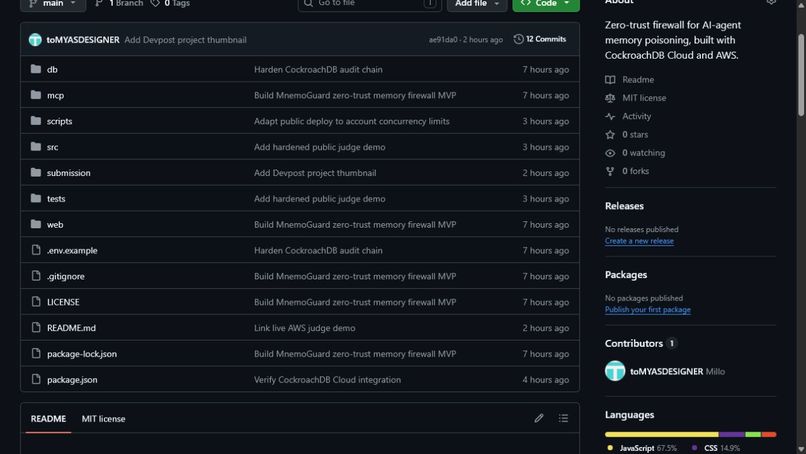Click the watching eye icon
Image resolution: width=806 pixels, height=454 pixels.
tap(610, 153)
